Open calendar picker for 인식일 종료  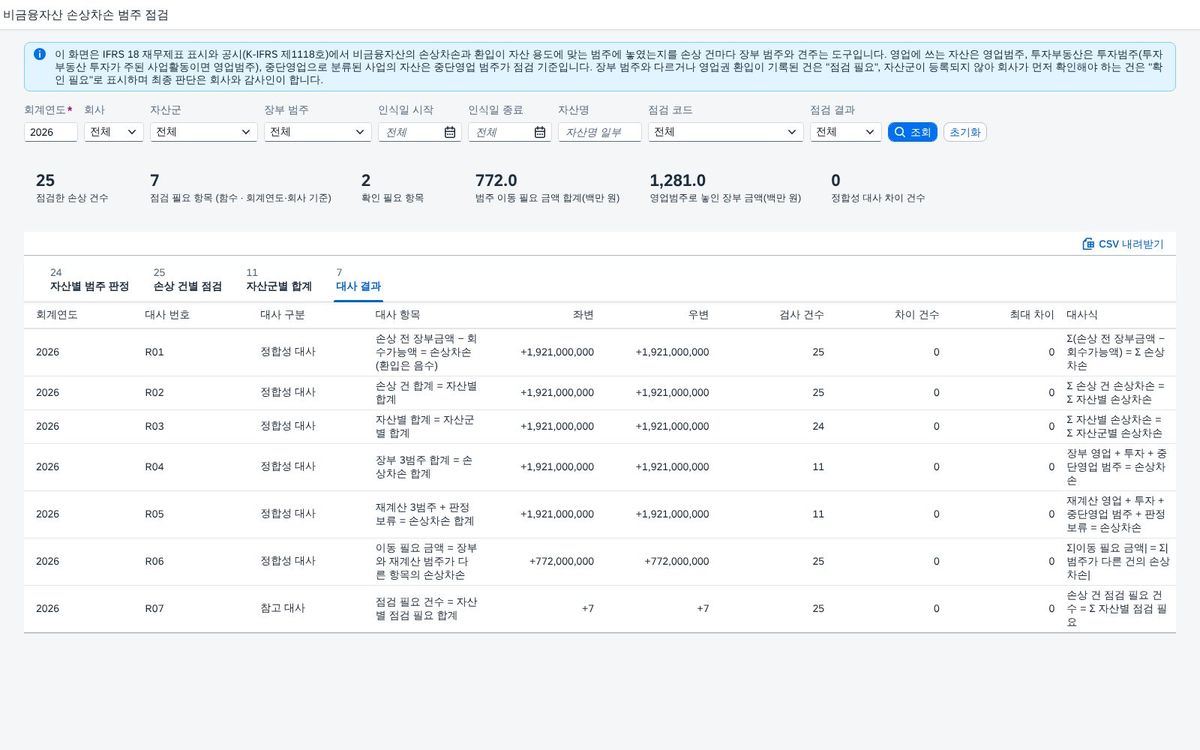point(540,132)
